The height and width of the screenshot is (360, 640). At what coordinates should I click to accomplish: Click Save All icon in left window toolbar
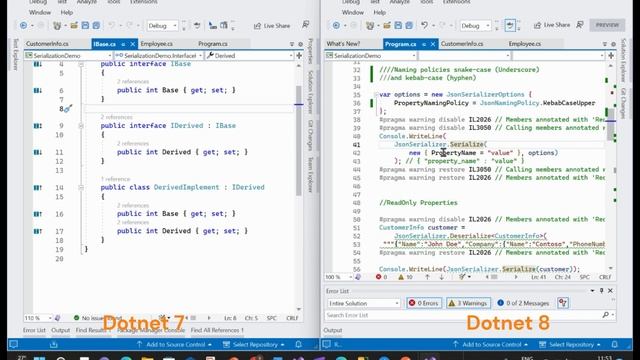tap(96, 25)
